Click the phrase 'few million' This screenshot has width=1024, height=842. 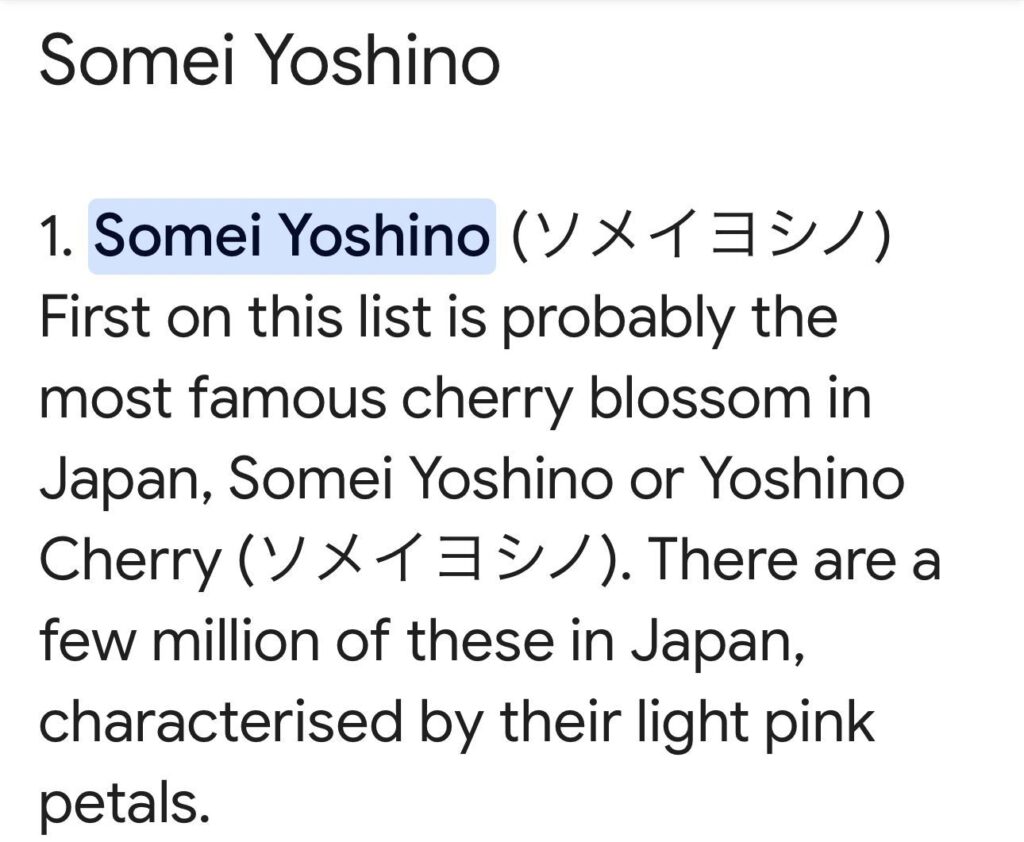click(x=180, y=641)
